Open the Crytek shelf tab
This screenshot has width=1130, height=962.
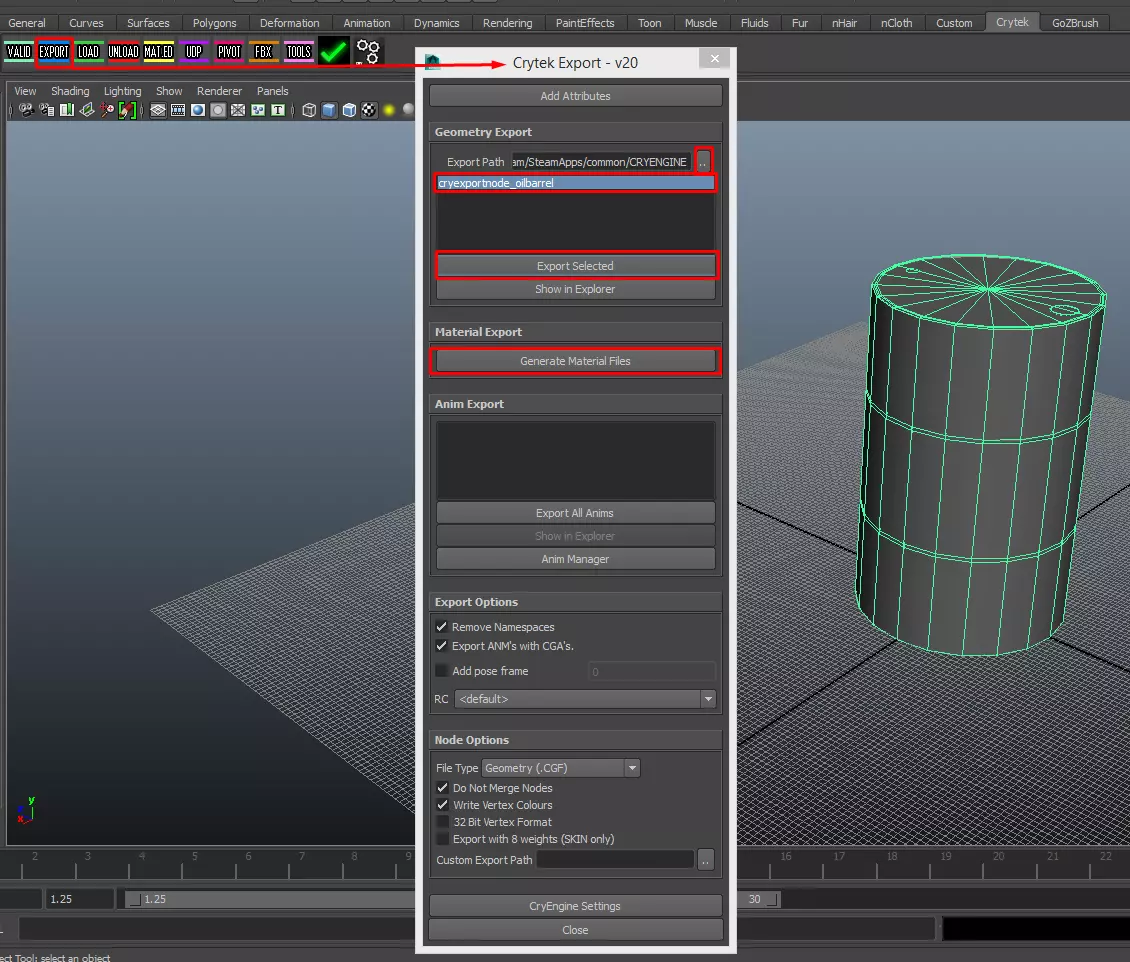point(1012,22)
